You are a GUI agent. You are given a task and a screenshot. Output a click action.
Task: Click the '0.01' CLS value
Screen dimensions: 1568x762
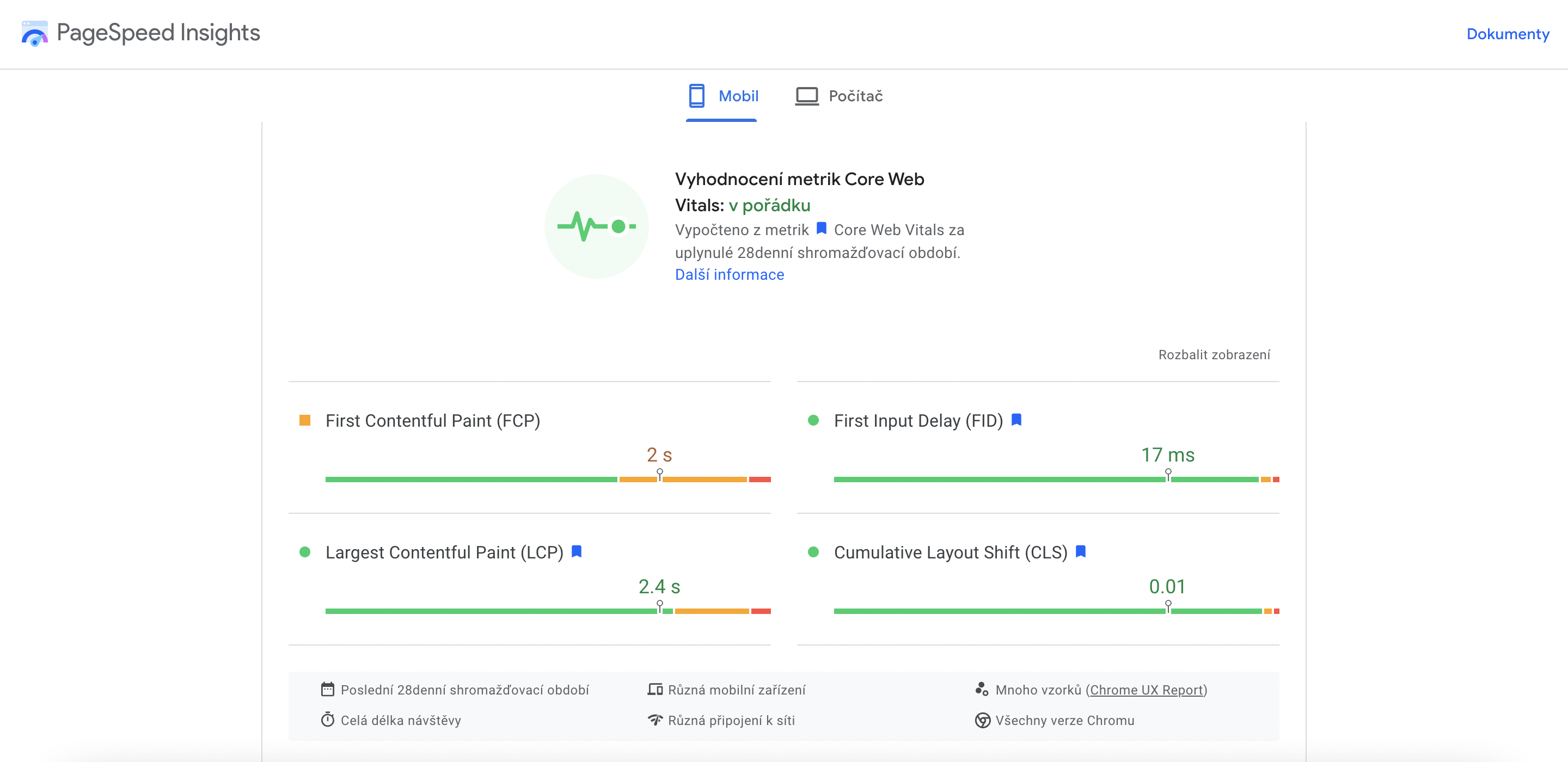tap(1167, 586)
